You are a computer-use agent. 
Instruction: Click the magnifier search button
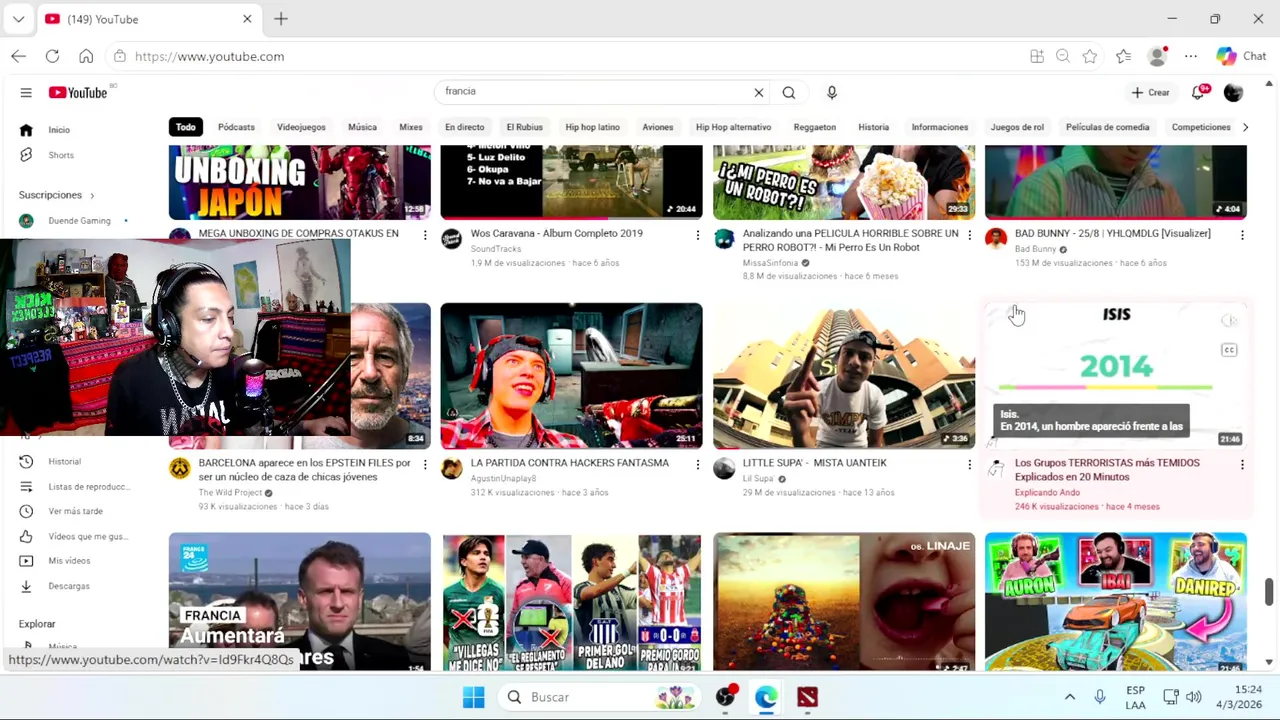[x=789, y=93]
